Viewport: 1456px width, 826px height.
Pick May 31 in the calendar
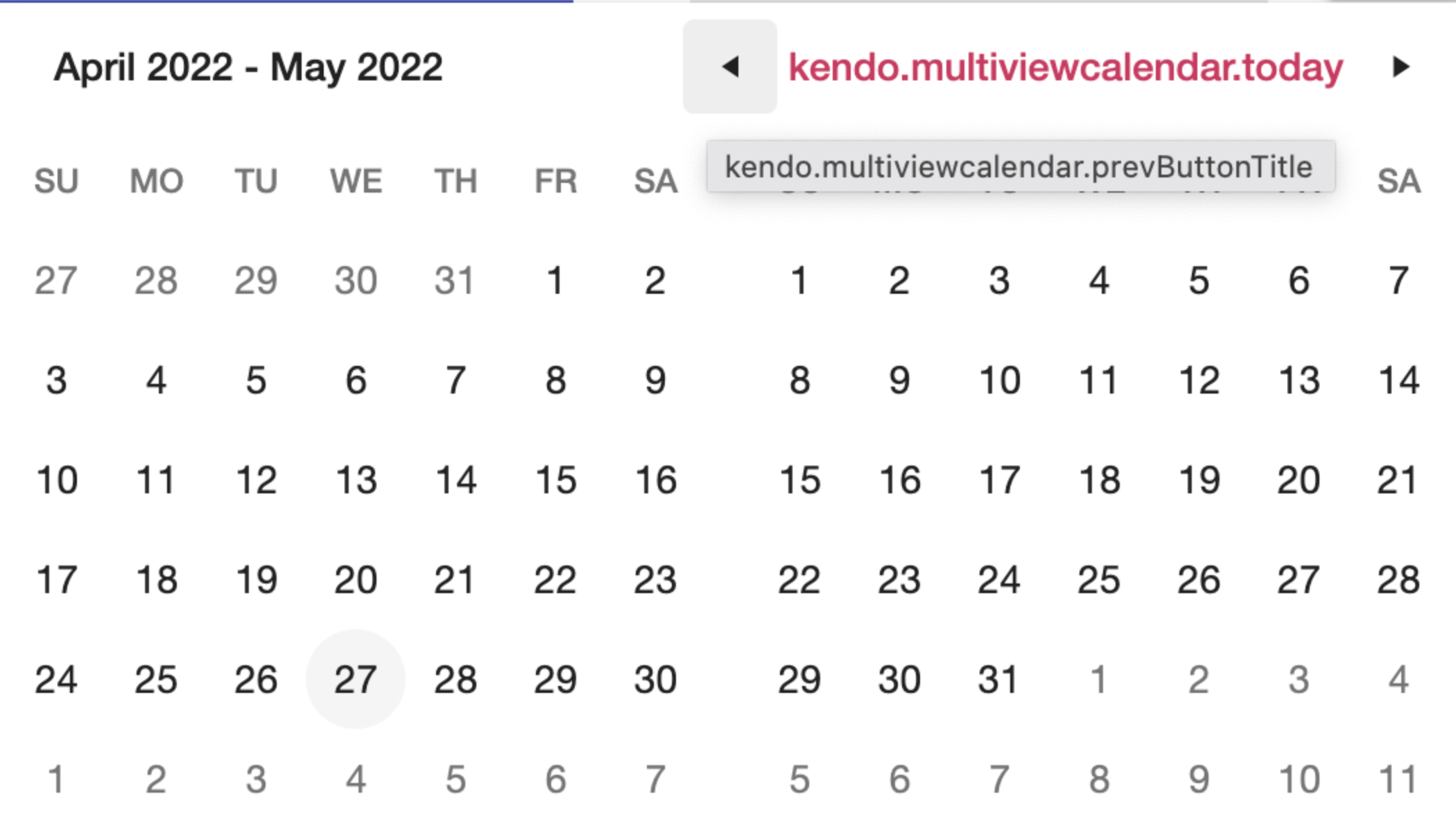click(x=999, y=679)
